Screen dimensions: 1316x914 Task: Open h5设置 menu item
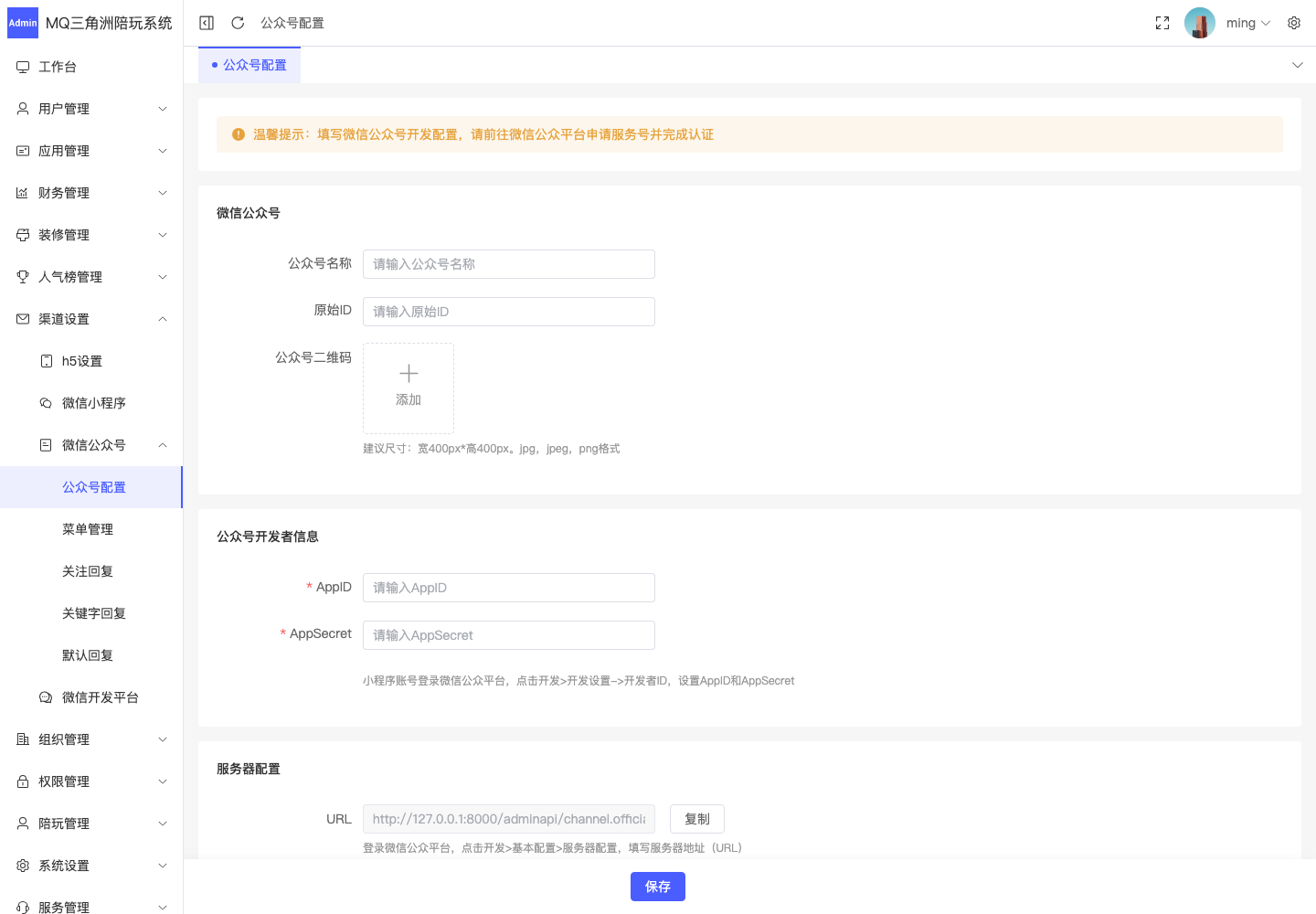coord(91,361)
